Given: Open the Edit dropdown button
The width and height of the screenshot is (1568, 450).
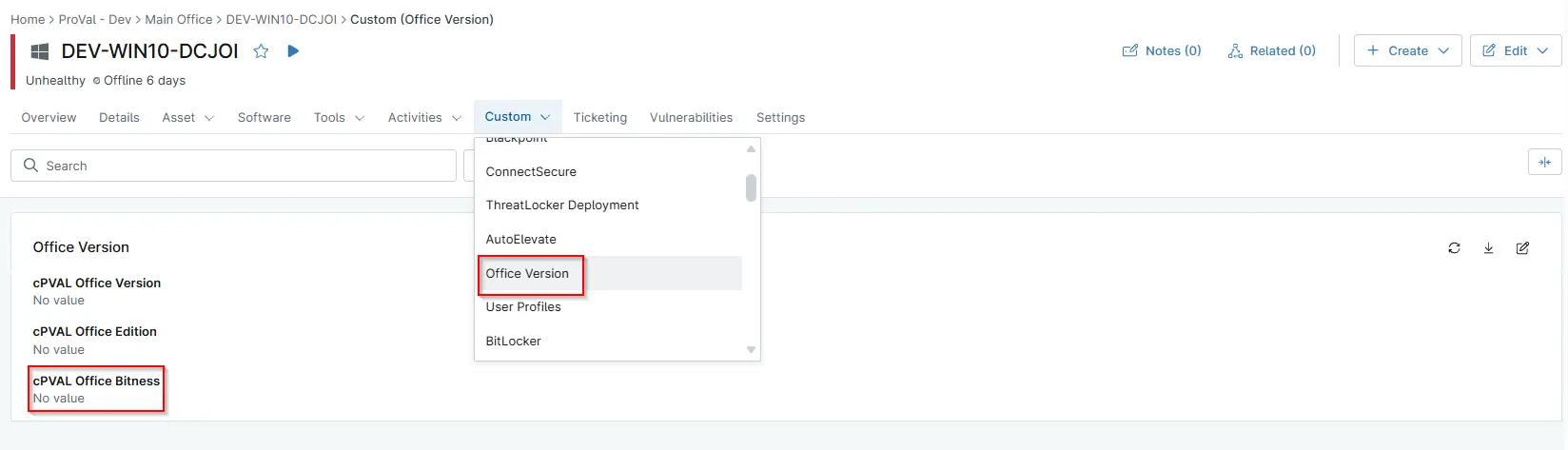Looking at the screenshot, I should [x=1515, y=51].
